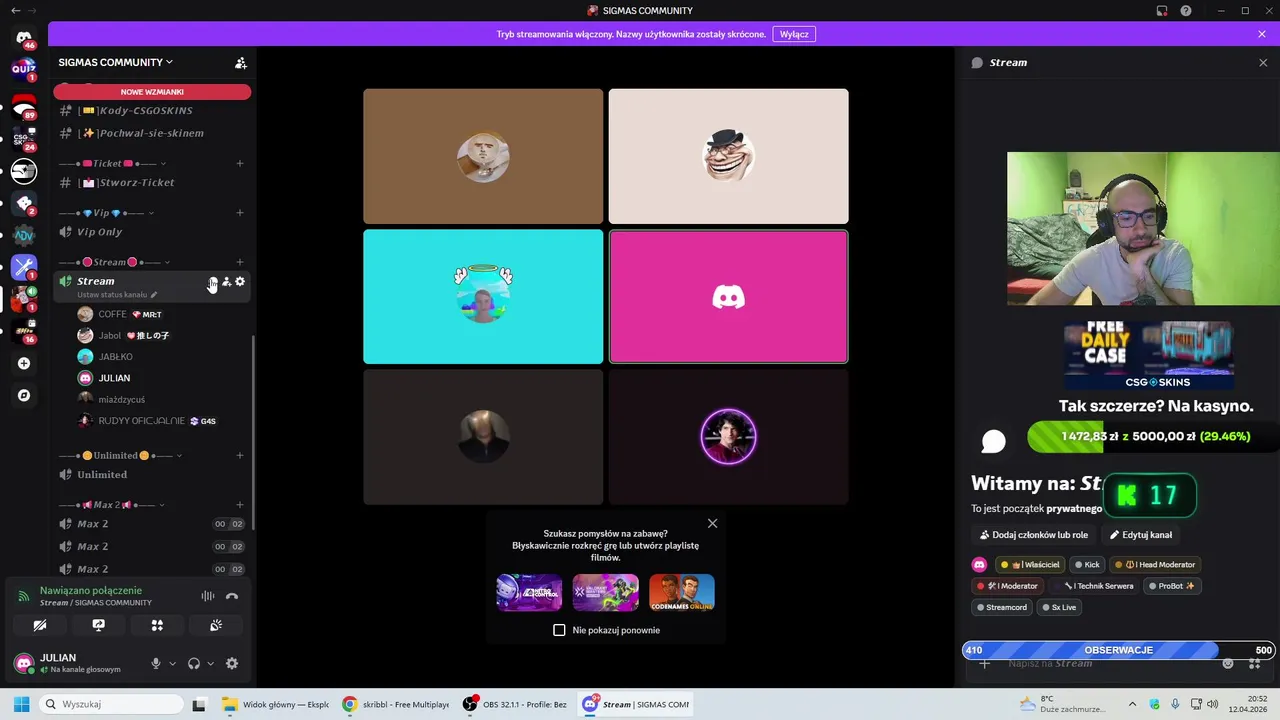This screenshot has width=1280, height=720.
Task: Collapse the Unlimited category
Action: click(120, 455)
